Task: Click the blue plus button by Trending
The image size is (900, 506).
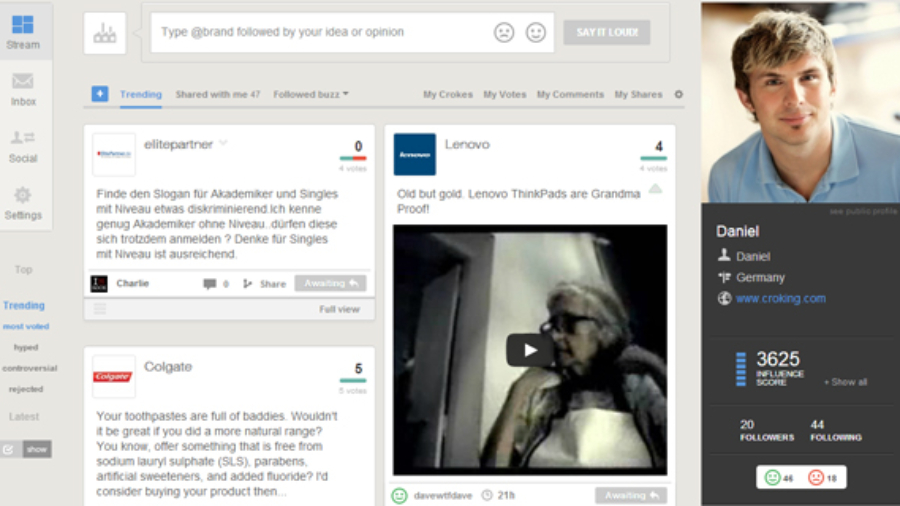Action: [x=100, y=94]
